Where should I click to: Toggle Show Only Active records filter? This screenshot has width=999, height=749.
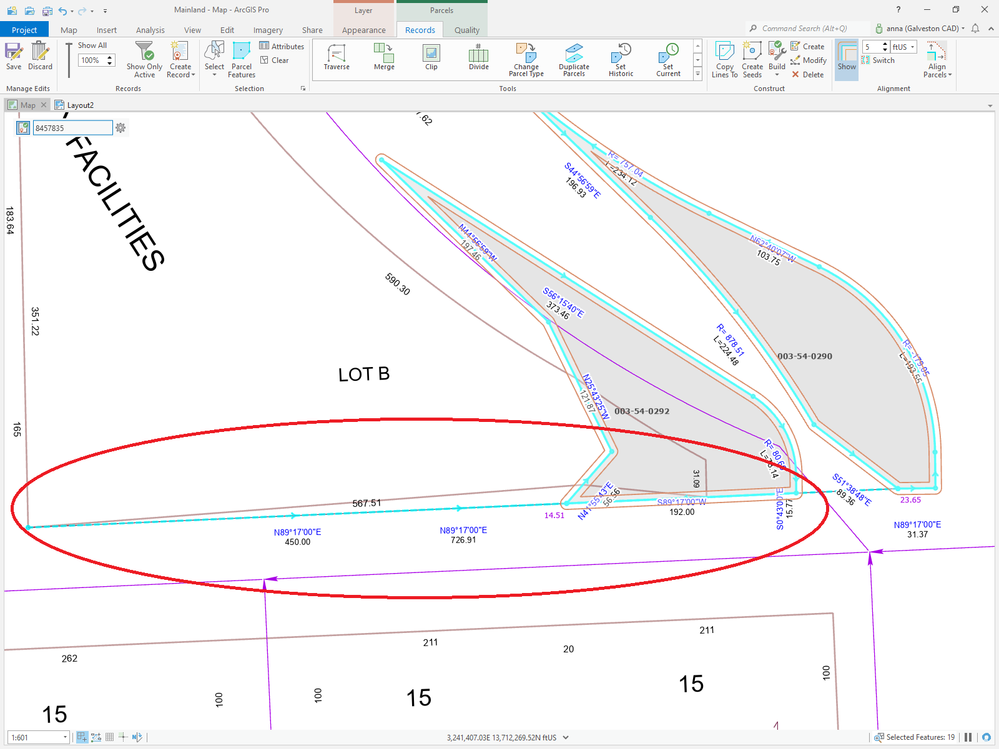pyautogui.click(x=144, y=60)
